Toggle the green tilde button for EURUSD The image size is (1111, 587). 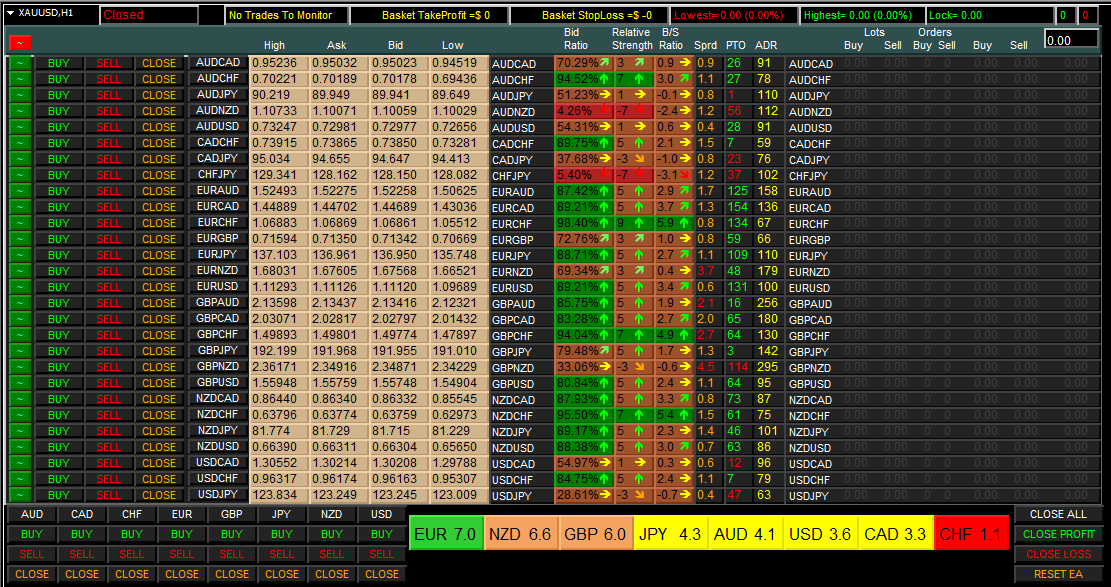(21, 286)
